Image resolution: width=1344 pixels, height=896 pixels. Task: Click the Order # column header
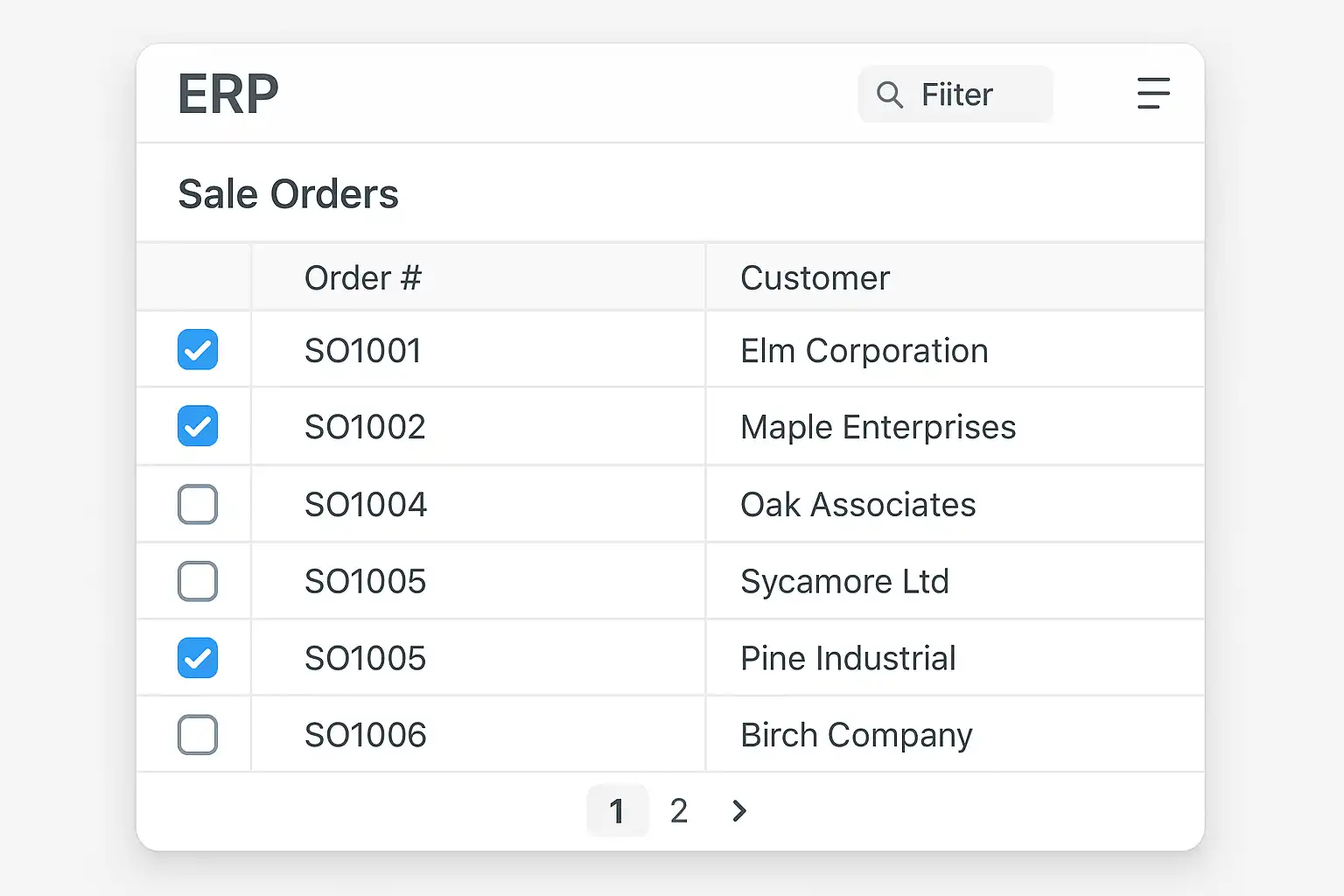[x=363, y=278]
